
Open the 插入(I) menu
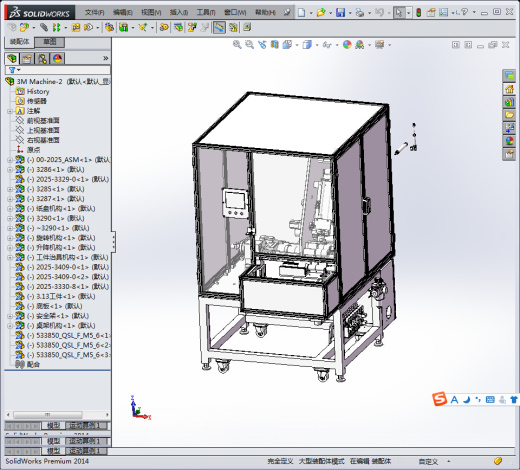[x=179, y=13]
